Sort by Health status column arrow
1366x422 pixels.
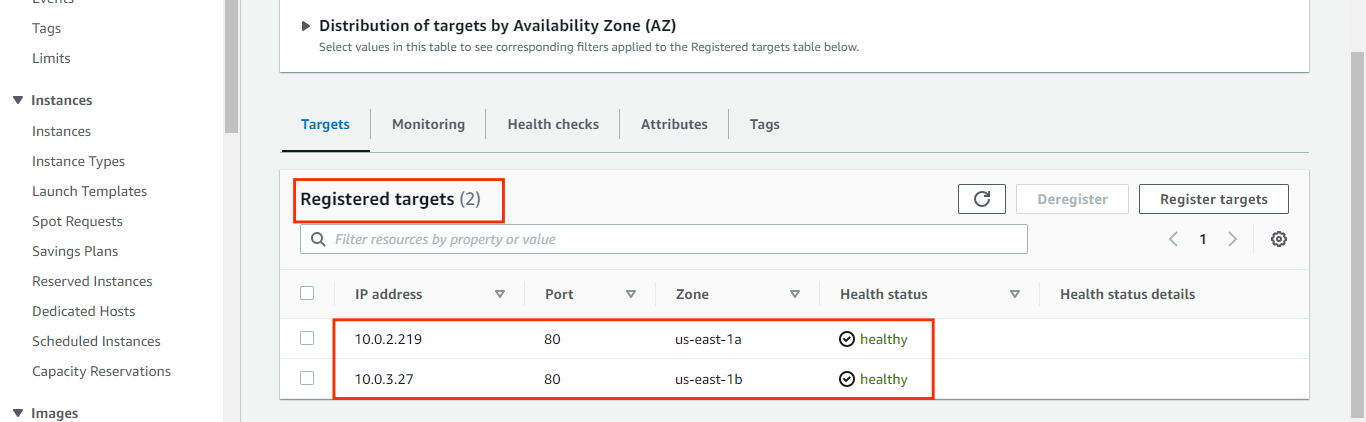[x=1015, y=294]
